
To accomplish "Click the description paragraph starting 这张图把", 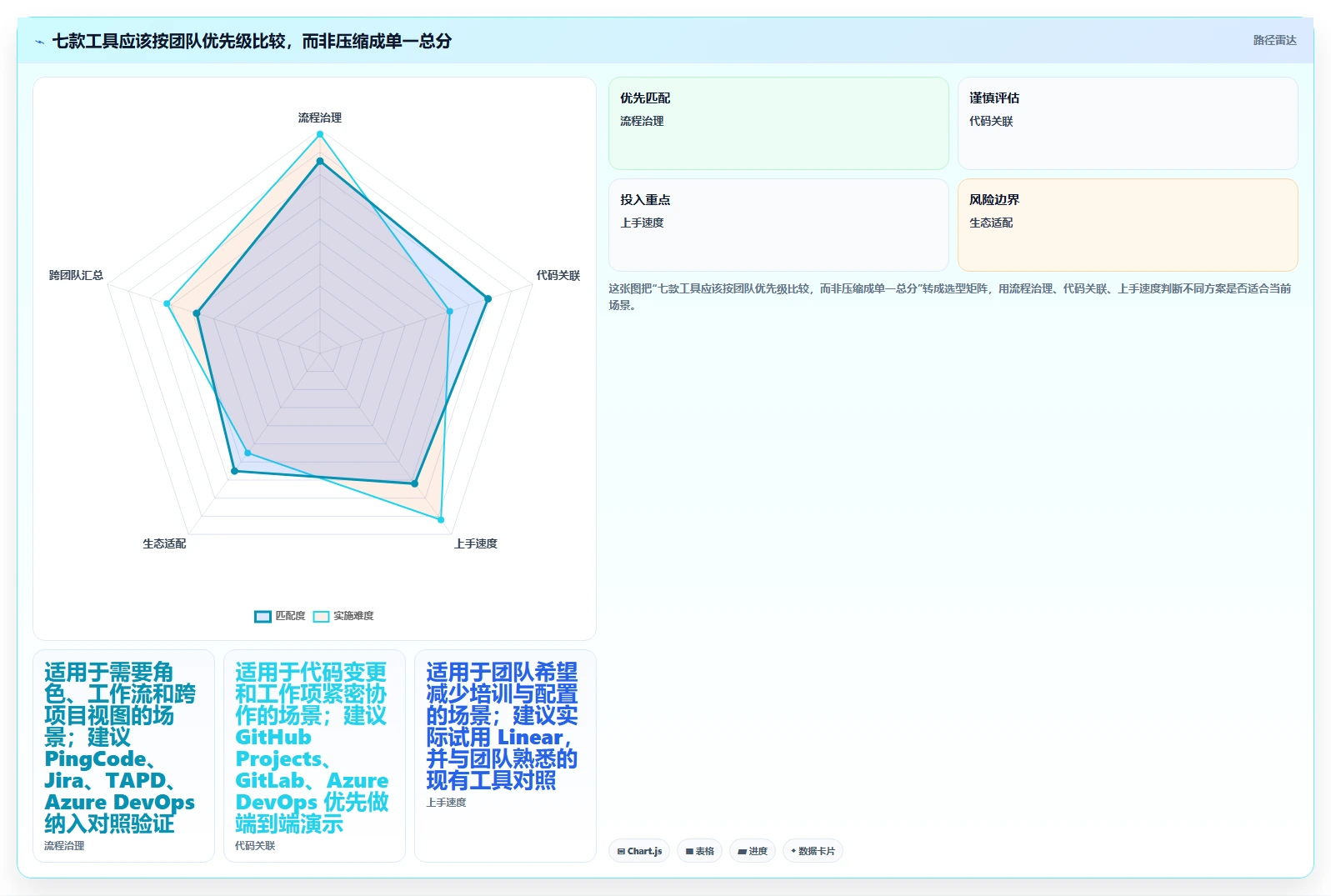I will pos(949,297).
